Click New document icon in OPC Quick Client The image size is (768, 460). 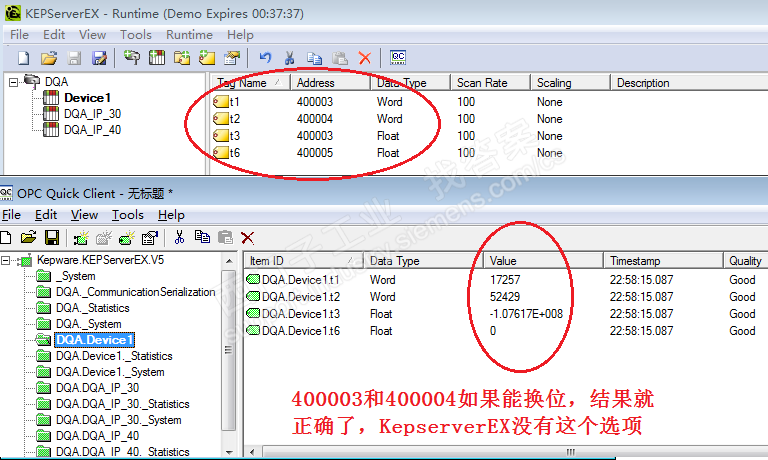point(6,238)
